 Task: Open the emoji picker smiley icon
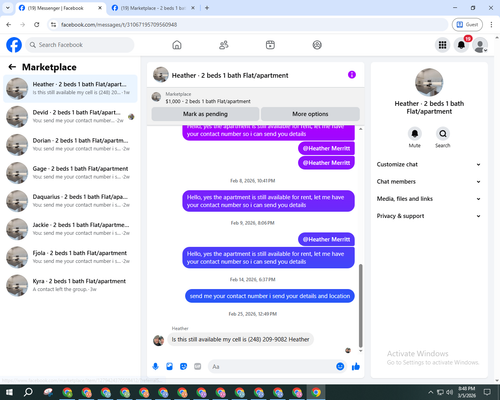(340, 366)
